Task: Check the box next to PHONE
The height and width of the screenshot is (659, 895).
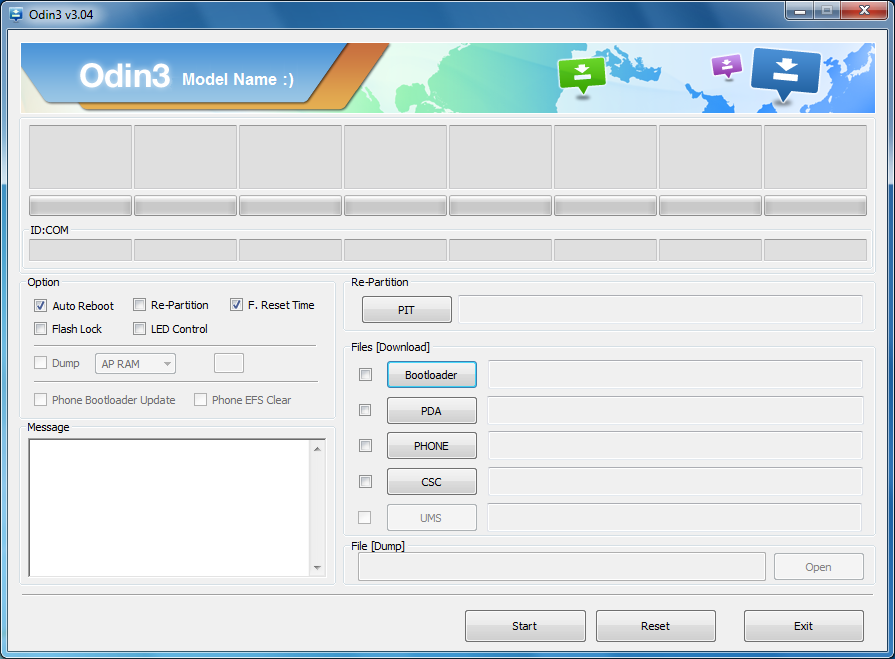Action: (x=365, y=446)
